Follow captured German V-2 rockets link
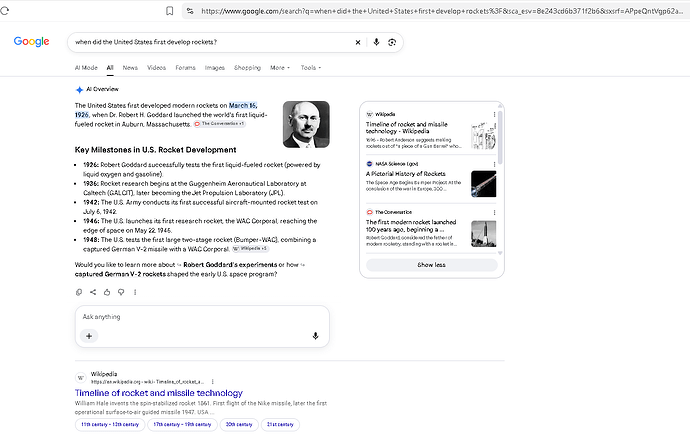The width and height of the screenshot is (690, 436). tap(120, 274)
